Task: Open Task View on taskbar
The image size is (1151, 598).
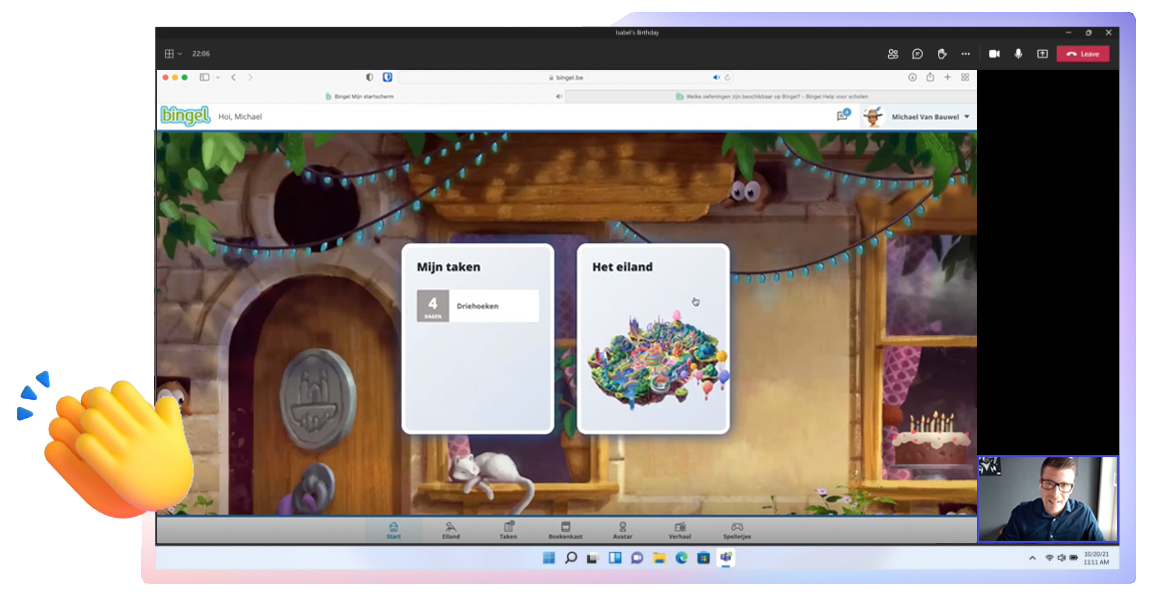Action: tap(592, 558)
